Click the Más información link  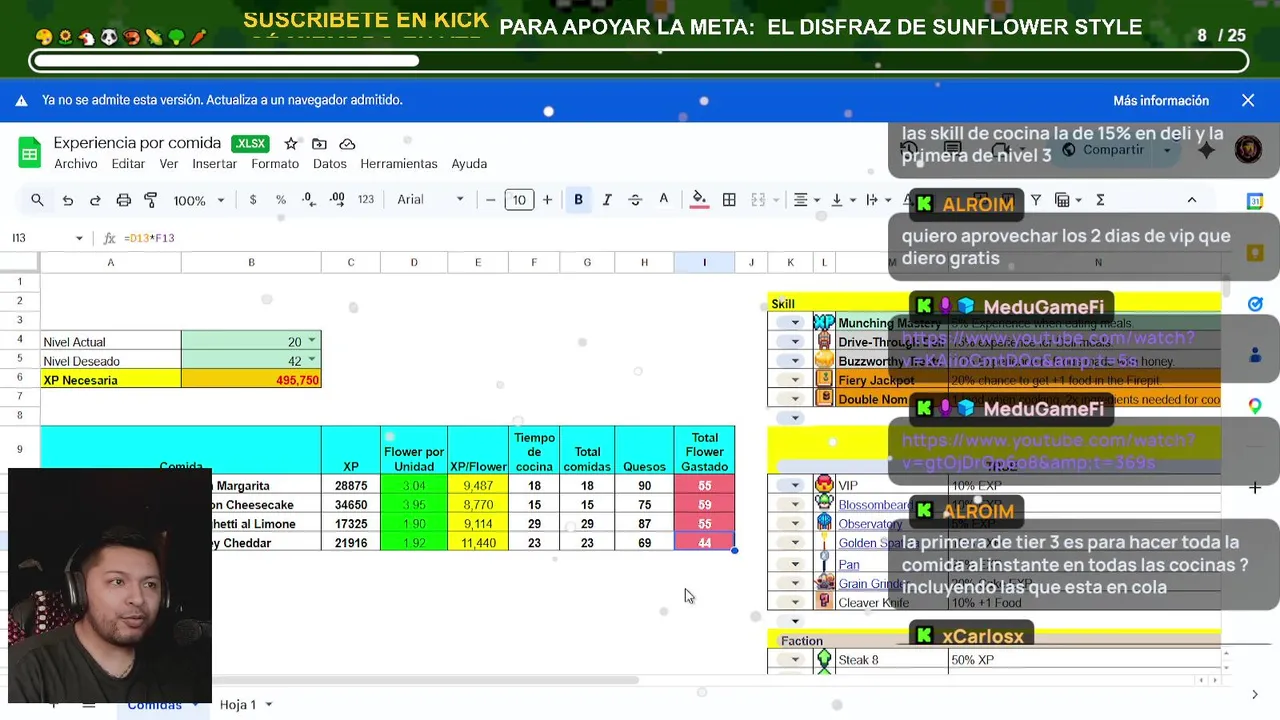point(1161,101)
